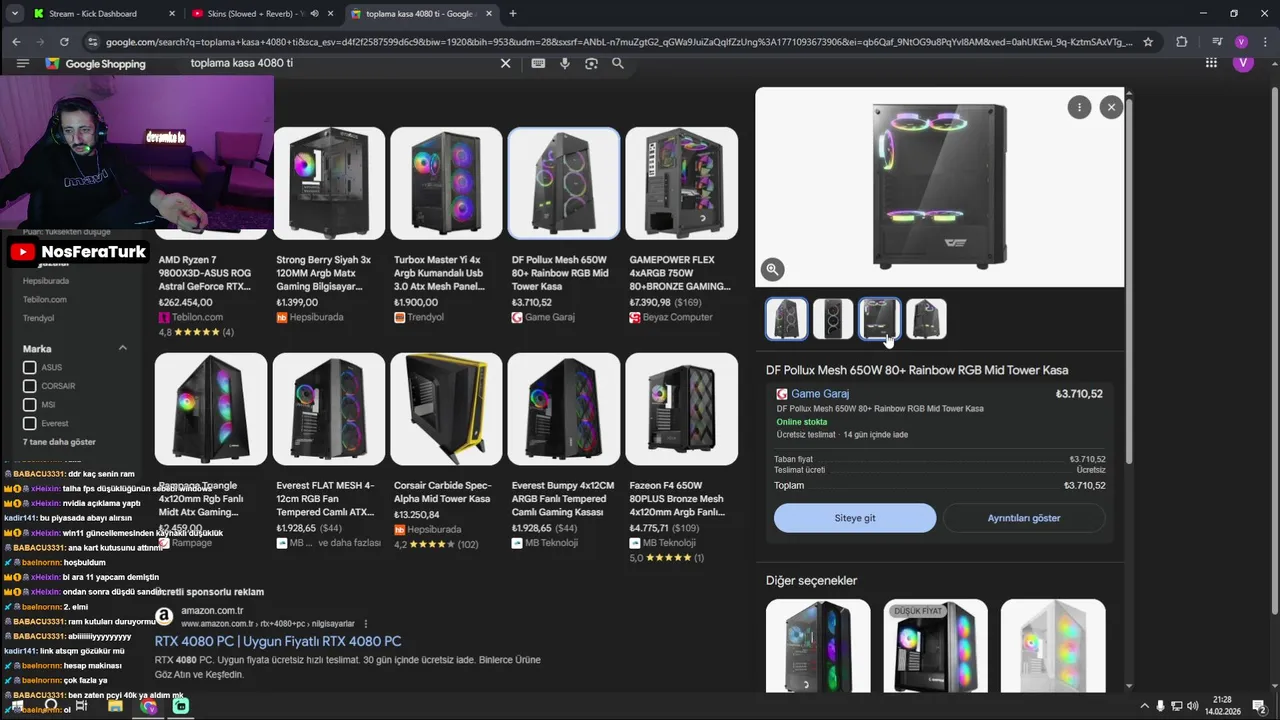Open Google account avatar on Shopping page
1280x720 pixels.
pos(1243,63)
